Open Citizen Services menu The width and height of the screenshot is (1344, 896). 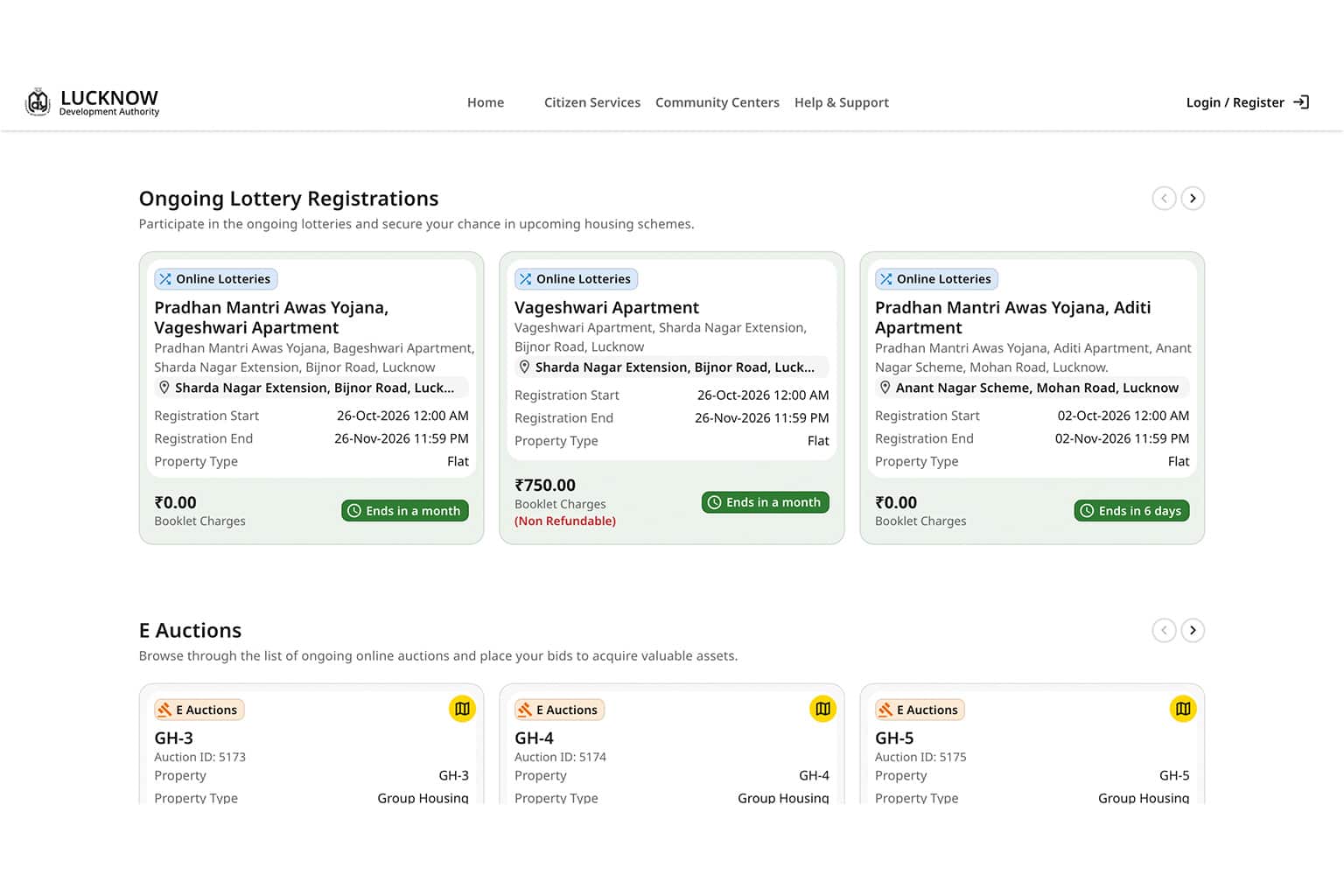(x=592, y=102)
